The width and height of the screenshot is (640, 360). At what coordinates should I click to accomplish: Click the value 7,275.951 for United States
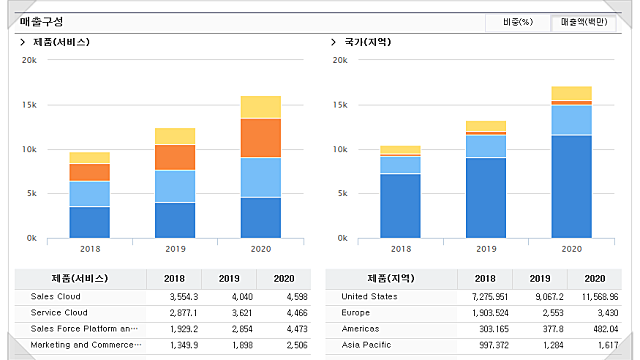point(490,297)
